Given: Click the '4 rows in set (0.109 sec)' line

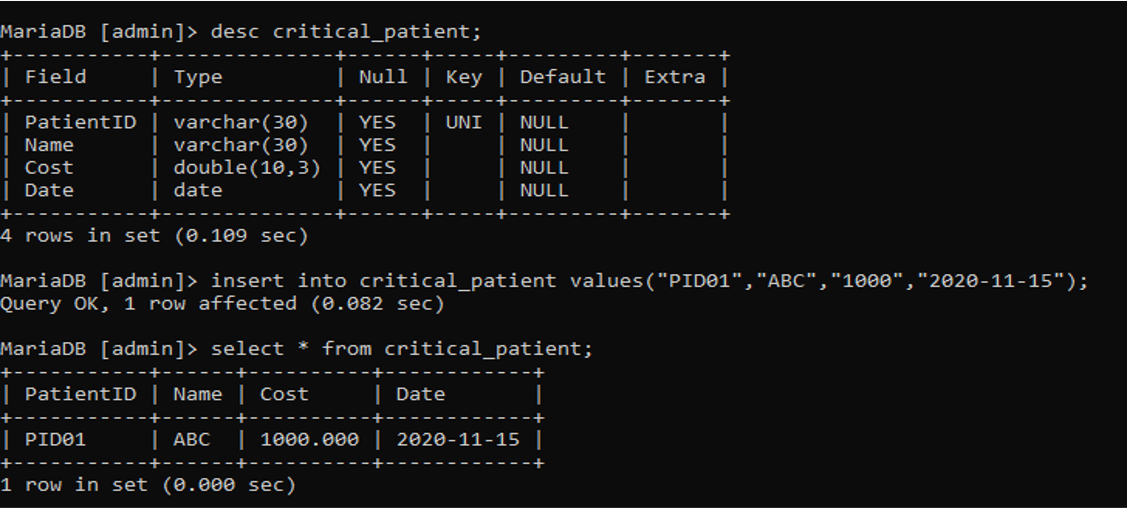Looking at the screenshot, I should tap(154, 236).
